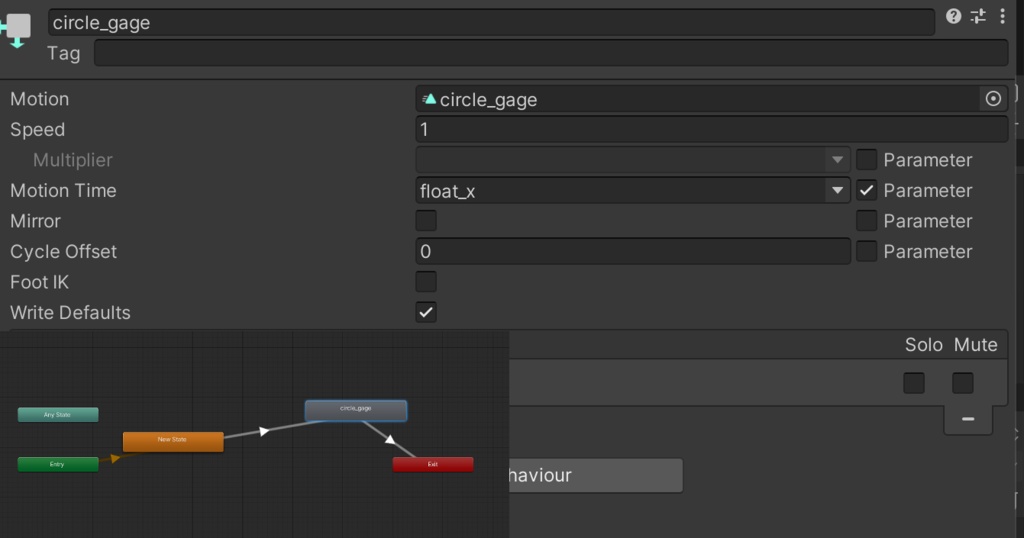Select the orange New State node

tap(173, 440)
